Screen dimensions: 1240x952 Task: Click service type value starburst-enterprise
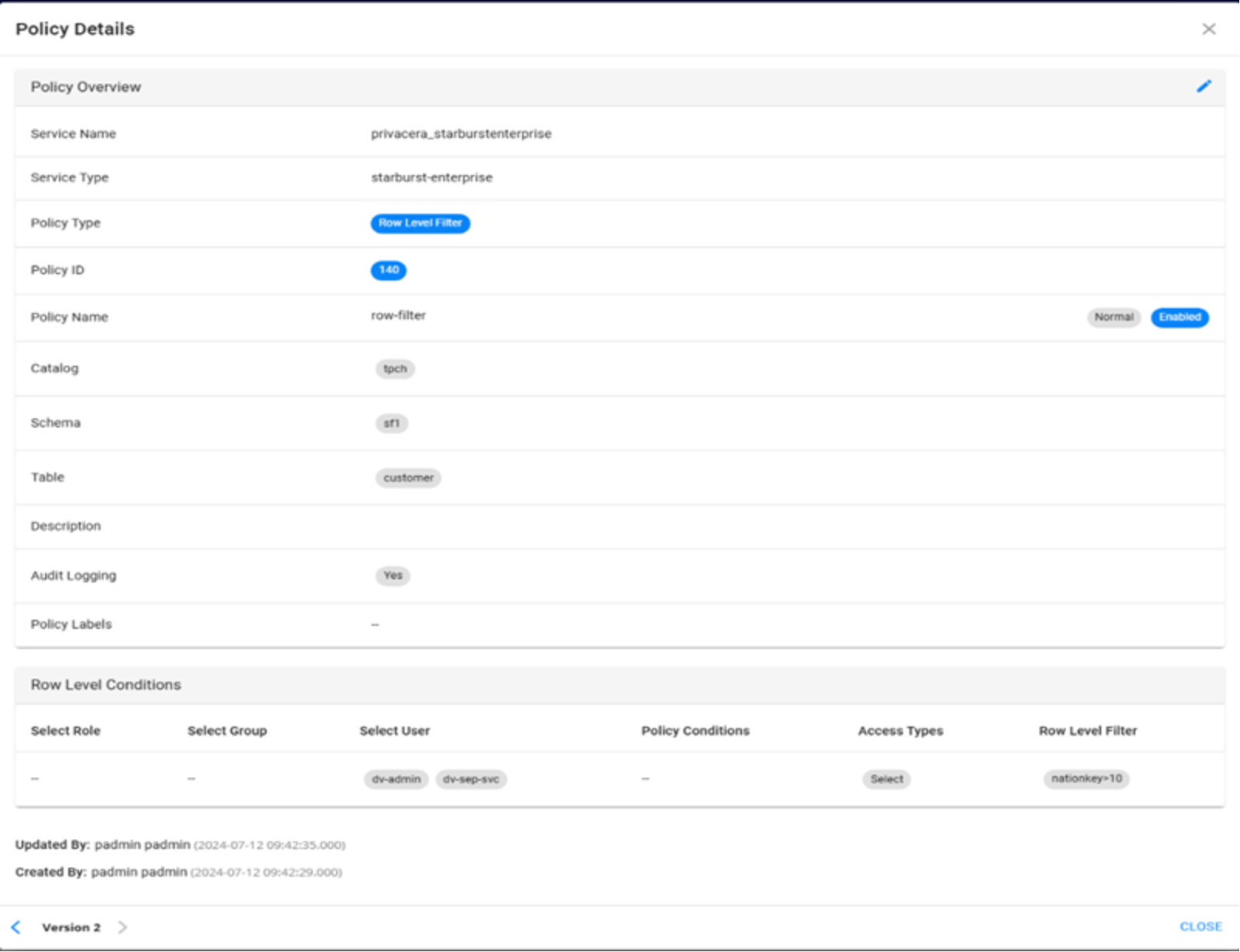431,177
